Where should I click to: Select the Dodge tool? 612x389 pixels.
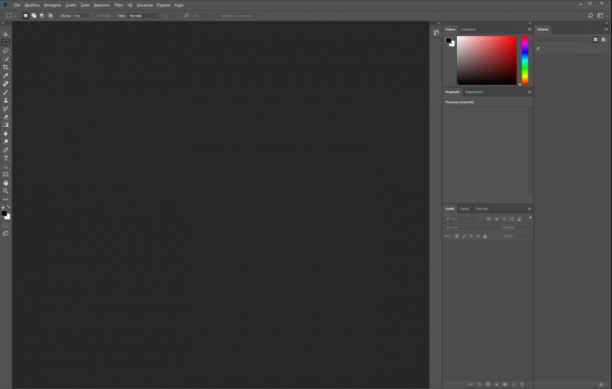pyautogui.click(x=5, y=142)
